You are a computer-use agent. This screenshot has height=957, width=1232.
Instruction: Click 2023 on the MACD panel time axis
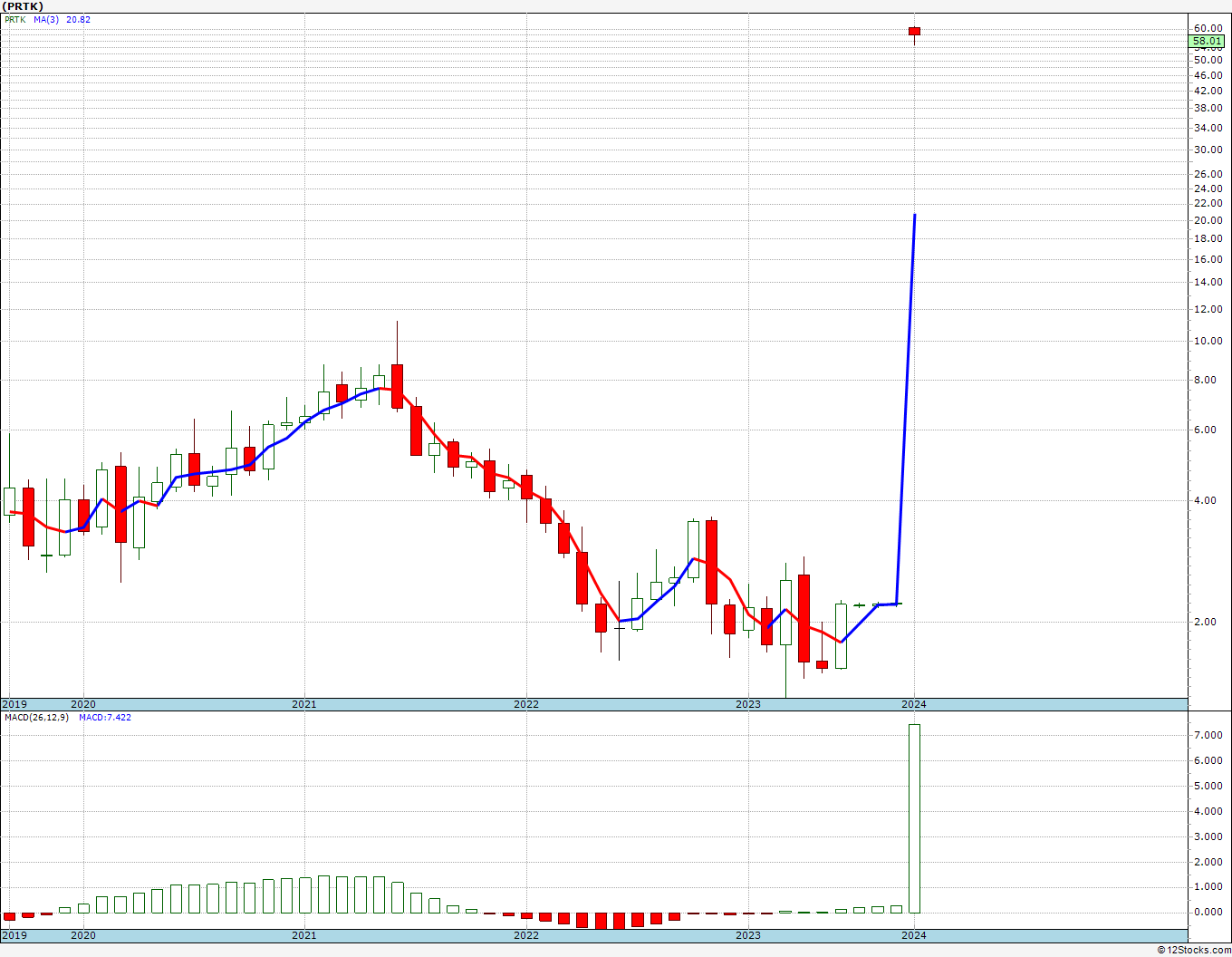point(748,935)
